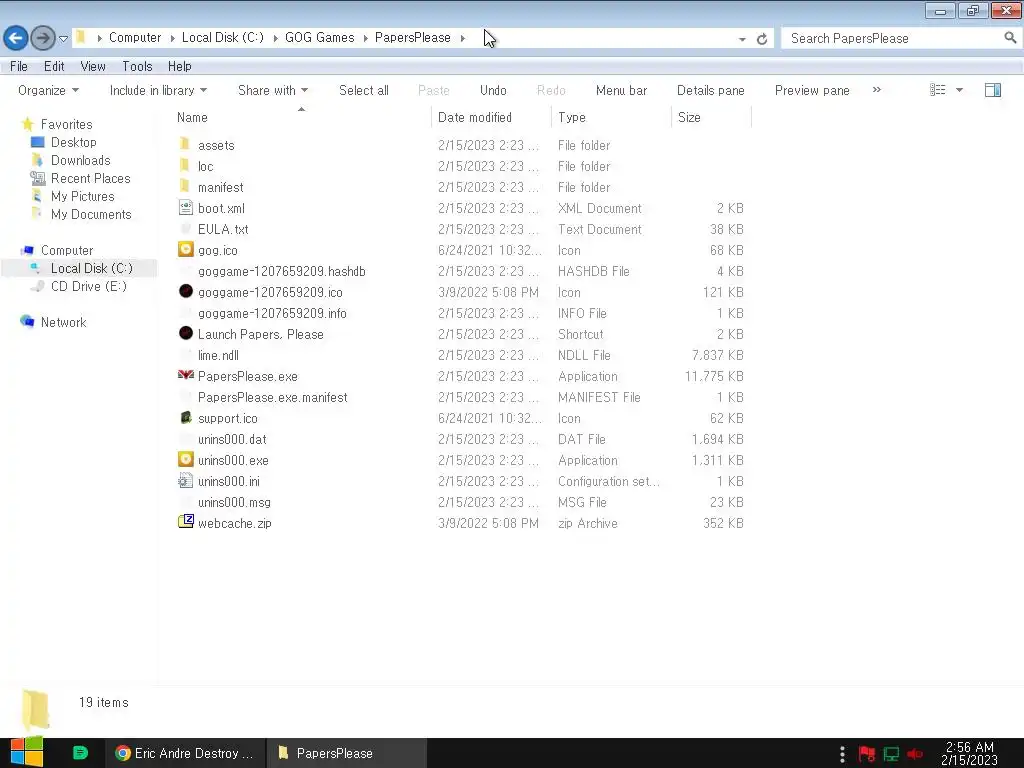Open the recent locations dropdown arrow
This screenshot has width=1024, height=768.
pos(63,39)
